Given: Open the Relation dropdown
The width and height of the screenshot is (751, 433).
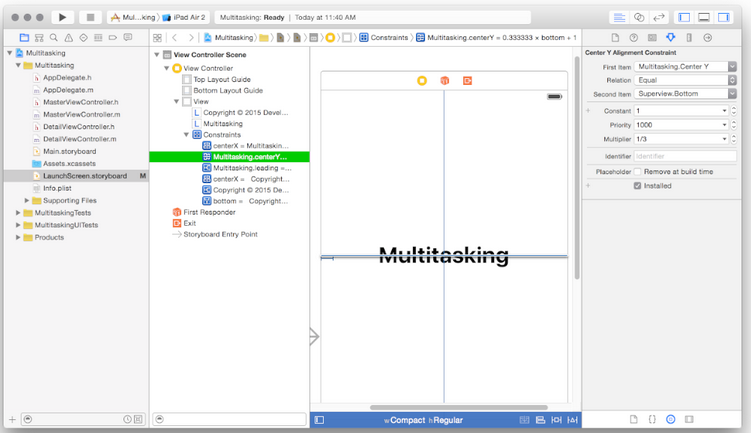Looking at the screenshot, I should click(685, 80).
